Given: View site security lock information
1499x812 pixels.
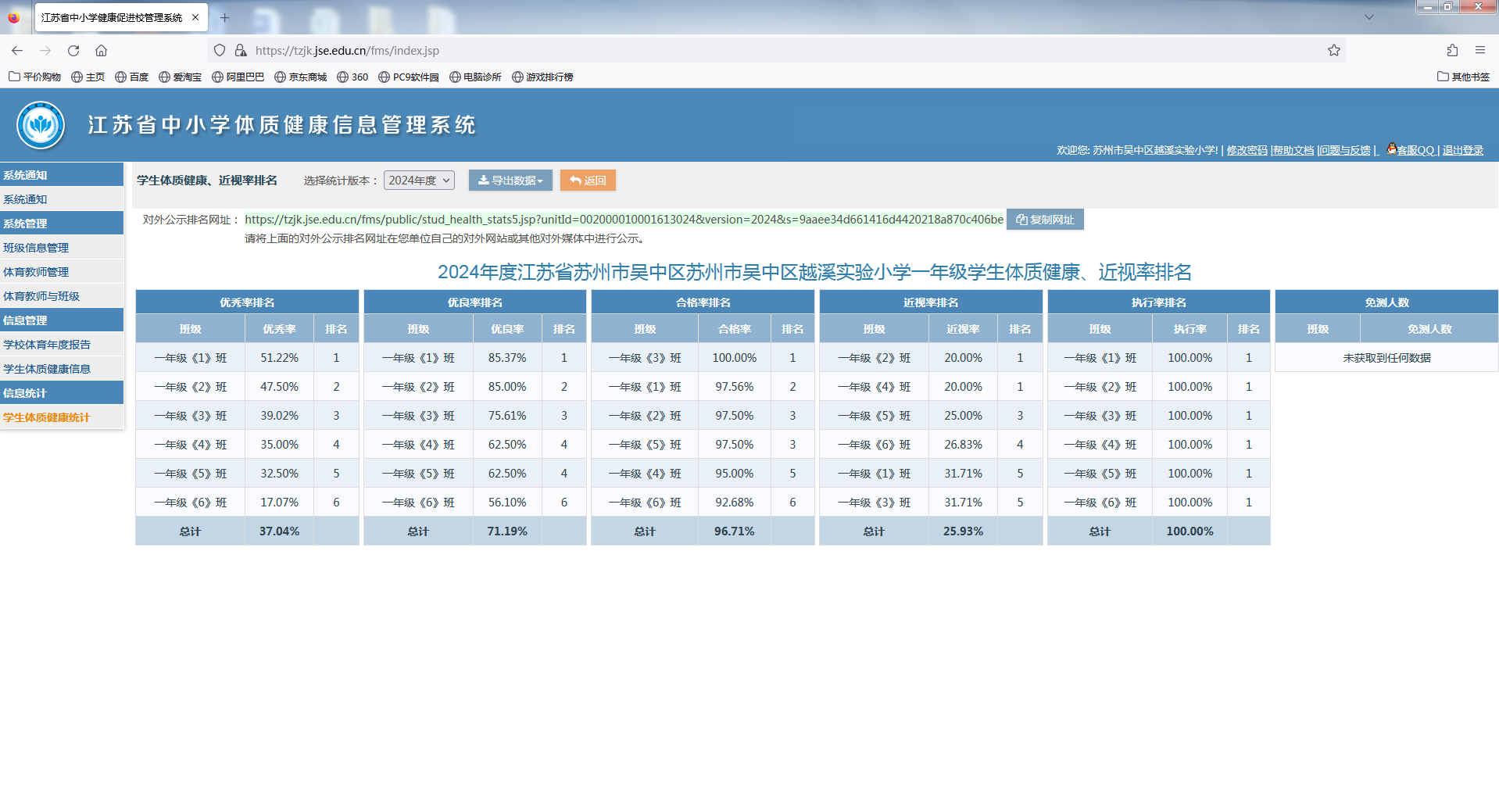Looking at the screenshot, I should point(241,50).
